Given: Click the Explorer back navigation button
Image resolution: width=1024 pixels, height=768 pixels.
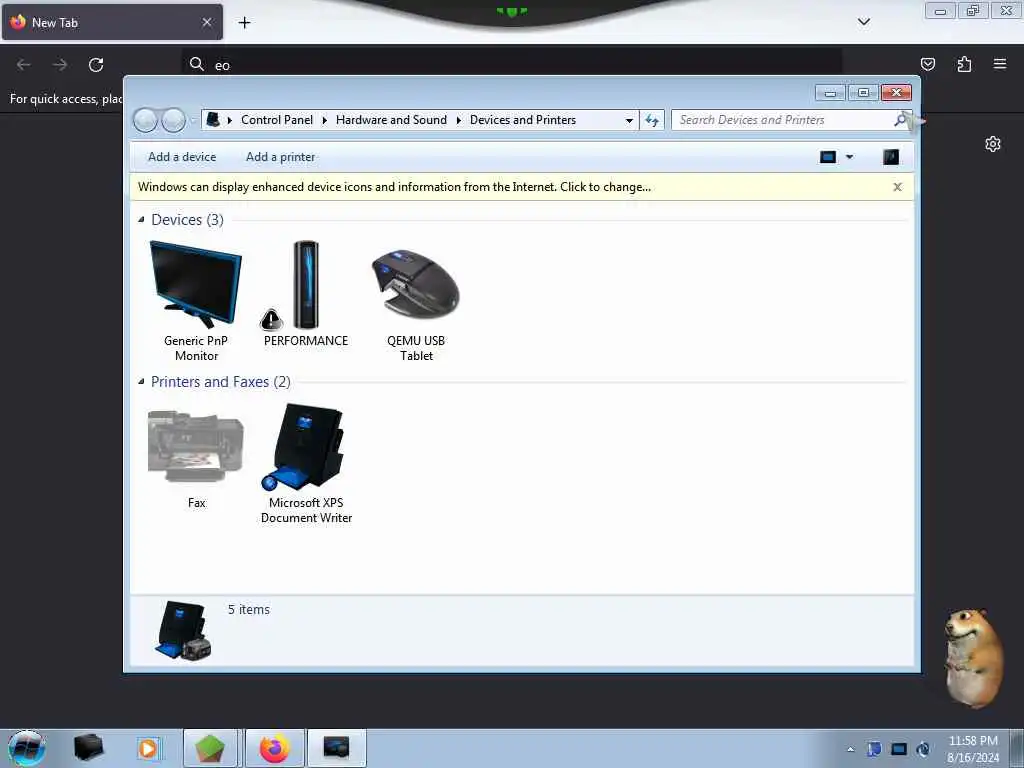Looking at the screenshot, I should [x=145, y=120].
